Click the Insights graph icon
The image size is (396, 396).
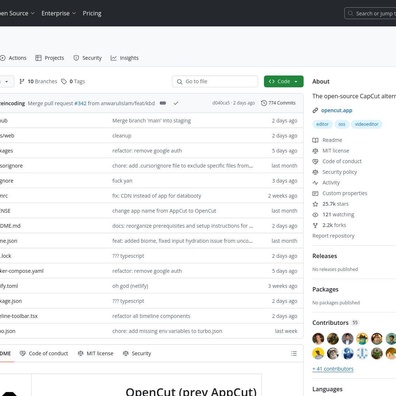(x=114, y=58)
